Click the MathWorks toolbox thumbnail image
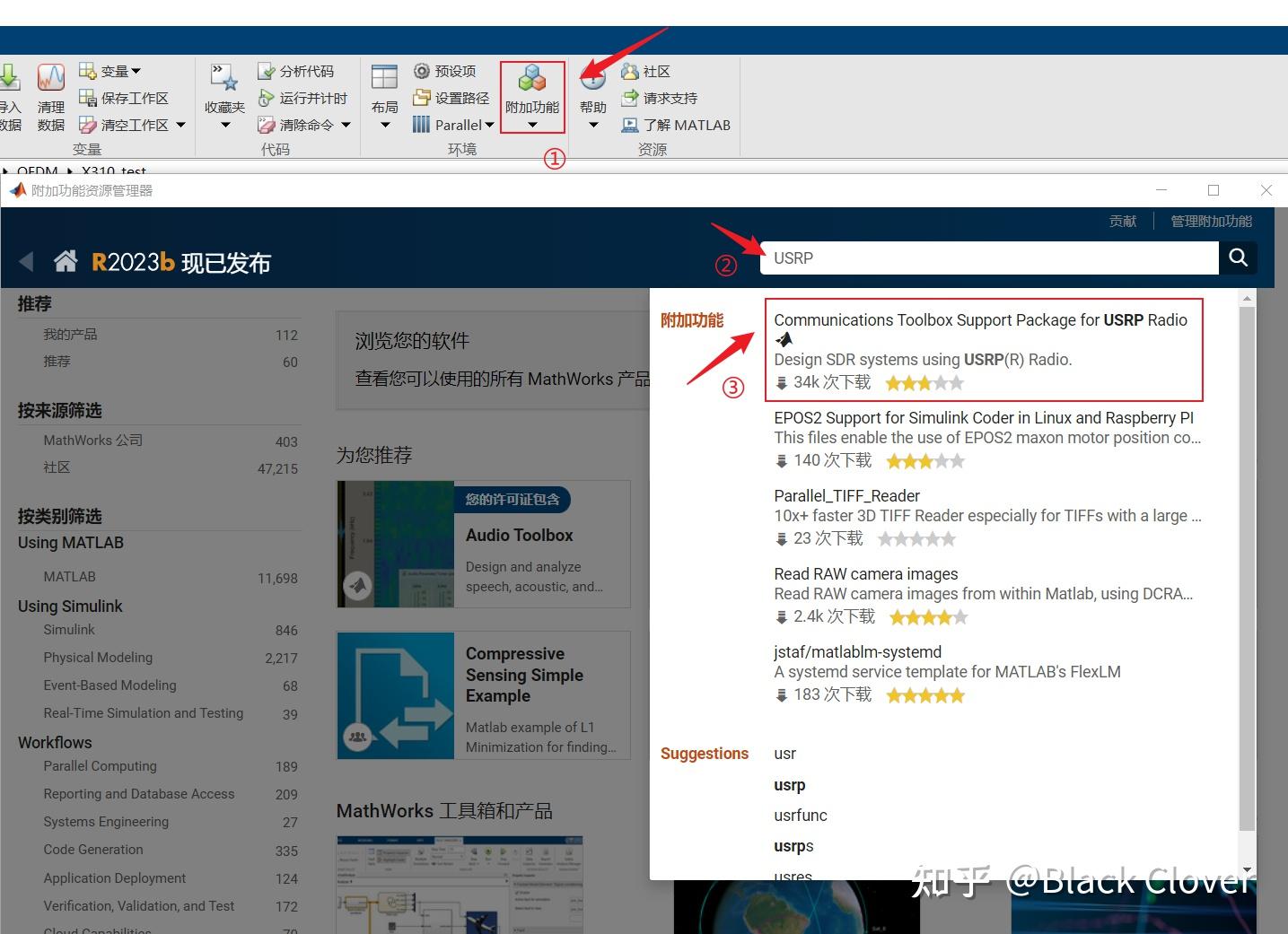1288x934 pixels. pos(460,885)
